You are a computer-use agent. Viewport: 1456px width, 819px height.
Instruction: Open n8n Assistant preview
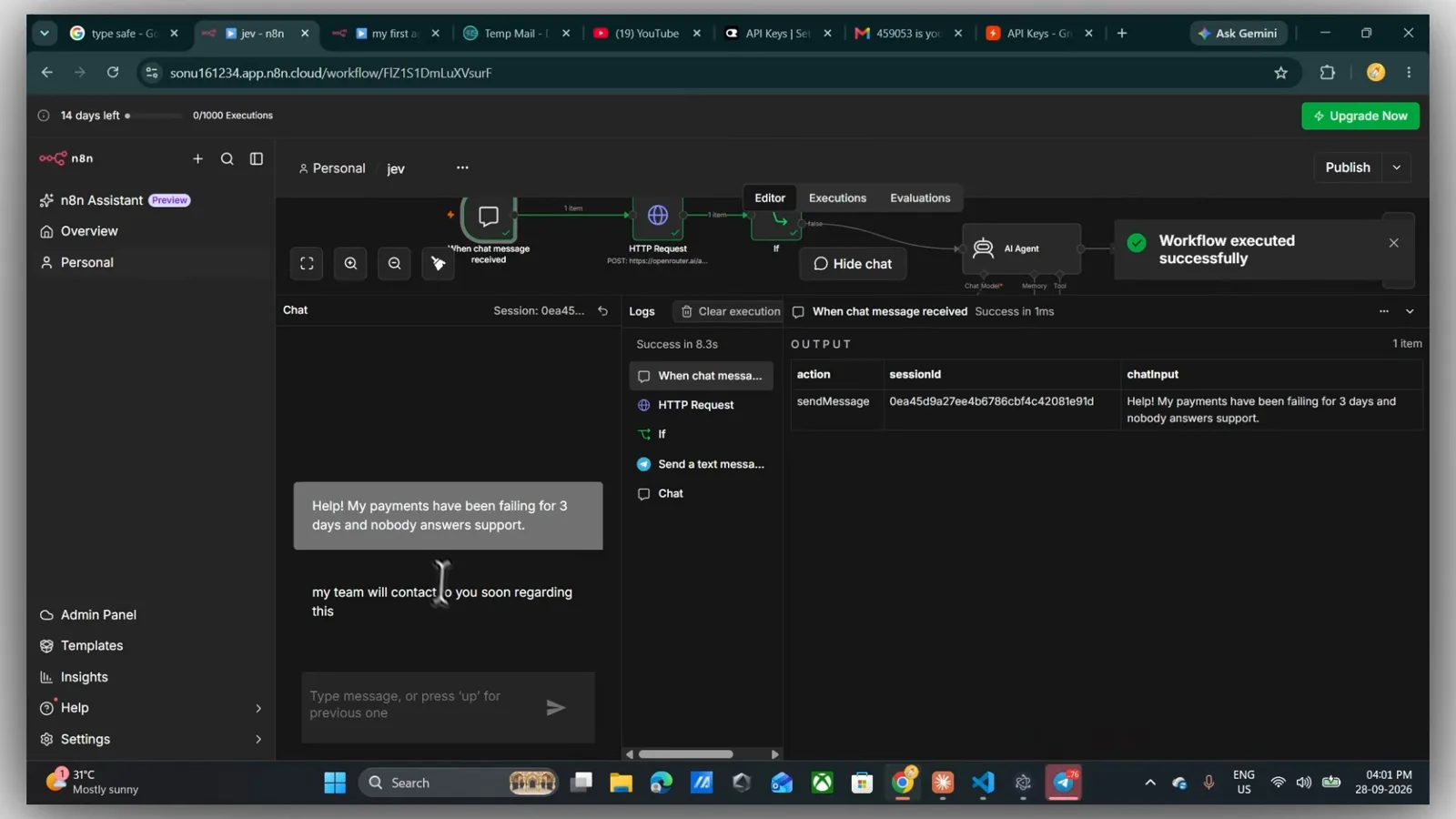coord(115,200)
